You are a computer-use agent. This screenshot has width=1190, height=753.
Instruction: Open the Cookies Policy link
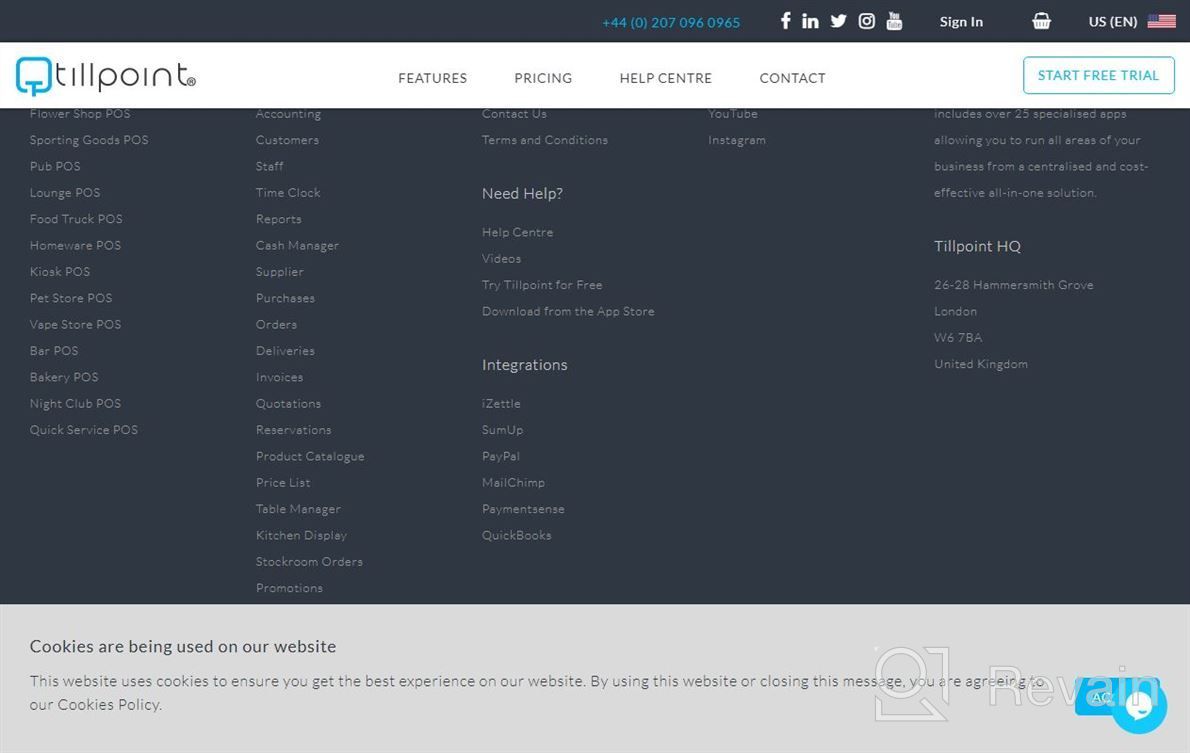109,704
